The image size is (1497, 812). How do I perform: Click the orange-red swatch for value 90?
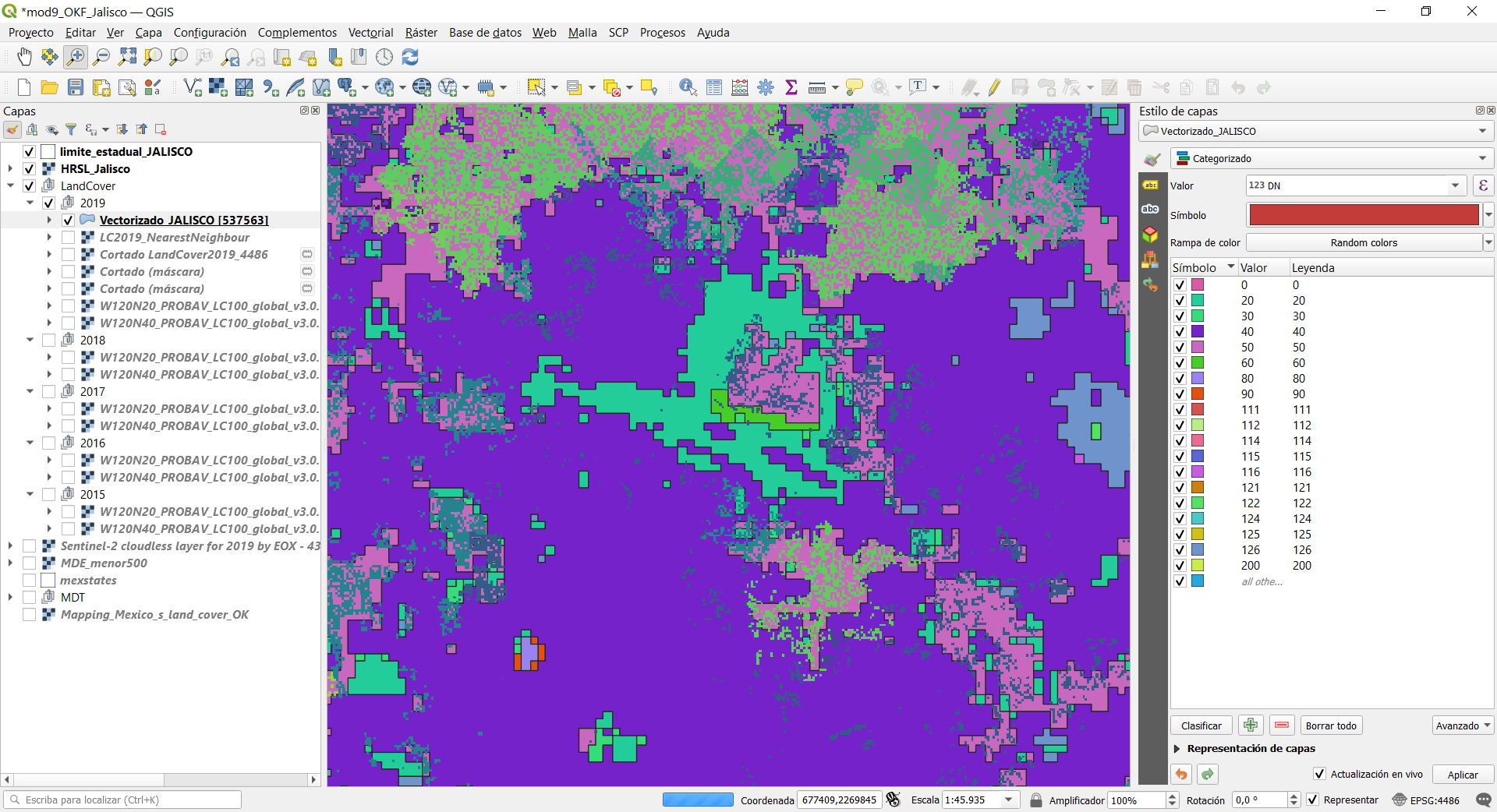tap(1198, 394)
